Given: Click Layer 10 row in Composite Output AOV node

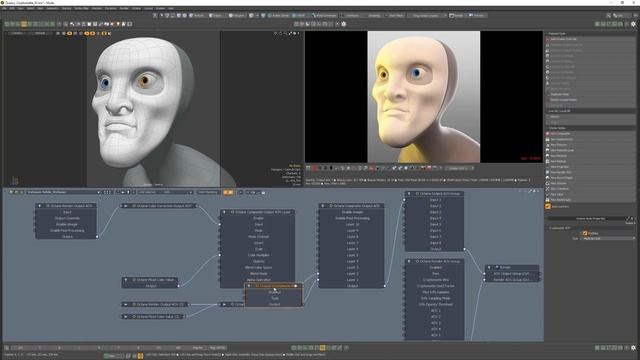Looking at the screenshot, I should point(352,224).
